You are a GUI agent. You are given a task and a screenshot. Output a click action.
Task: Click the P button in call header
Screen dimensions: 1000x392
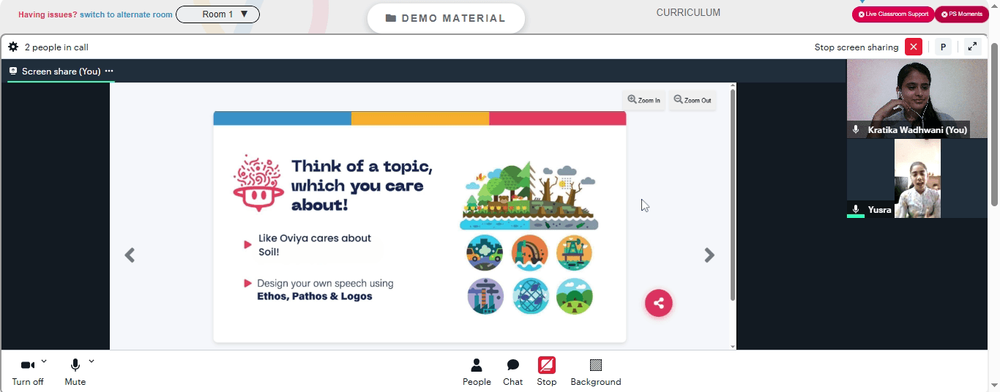[943, 47]
